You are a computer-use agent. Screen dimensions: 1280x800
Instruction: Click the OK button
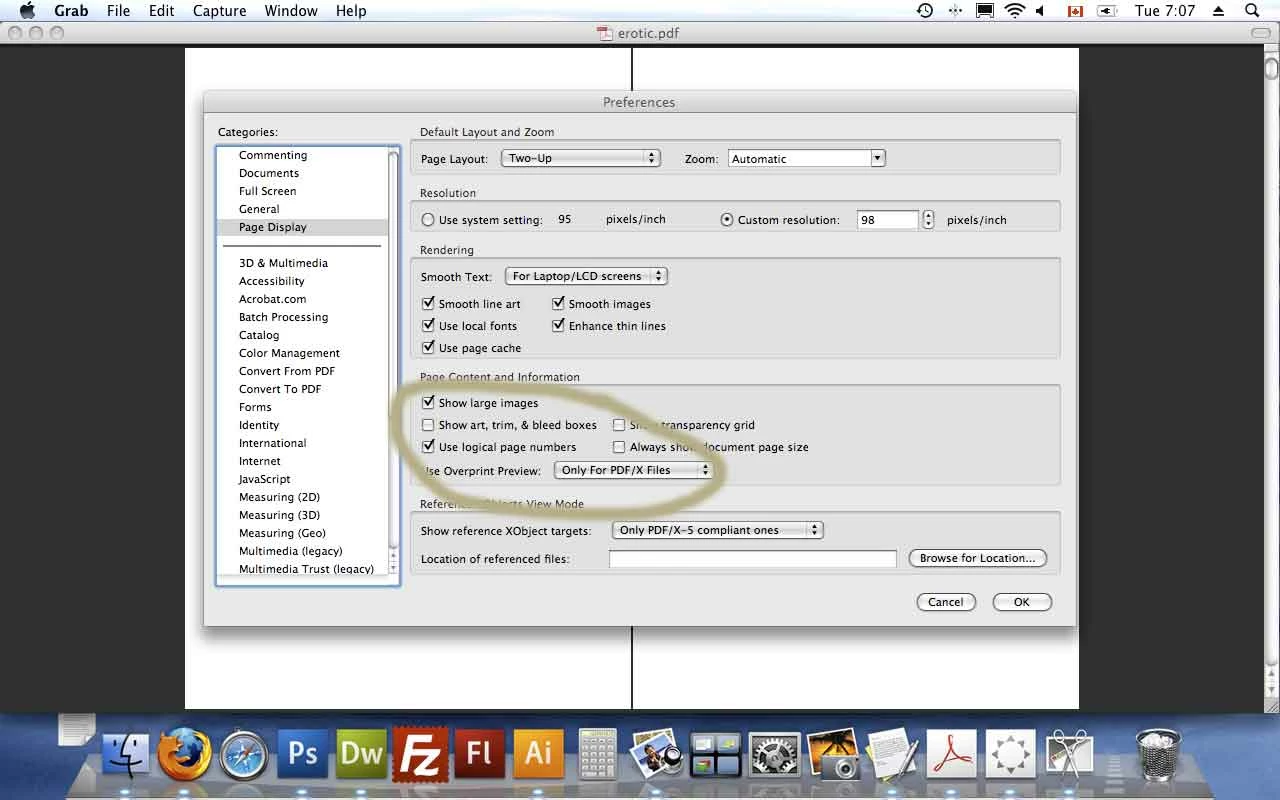point(1022,602)
